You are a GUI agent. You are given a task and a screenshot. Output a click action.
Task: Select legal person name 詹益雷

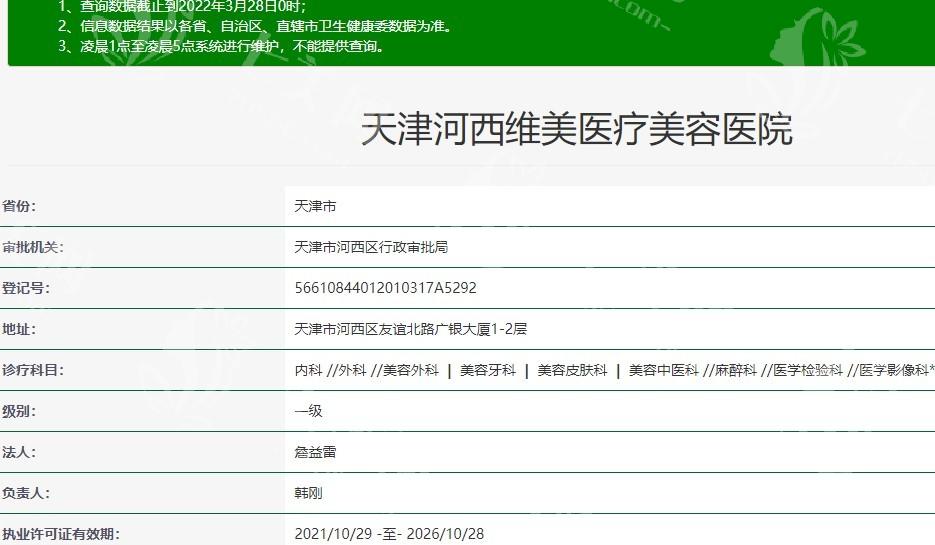315,453
